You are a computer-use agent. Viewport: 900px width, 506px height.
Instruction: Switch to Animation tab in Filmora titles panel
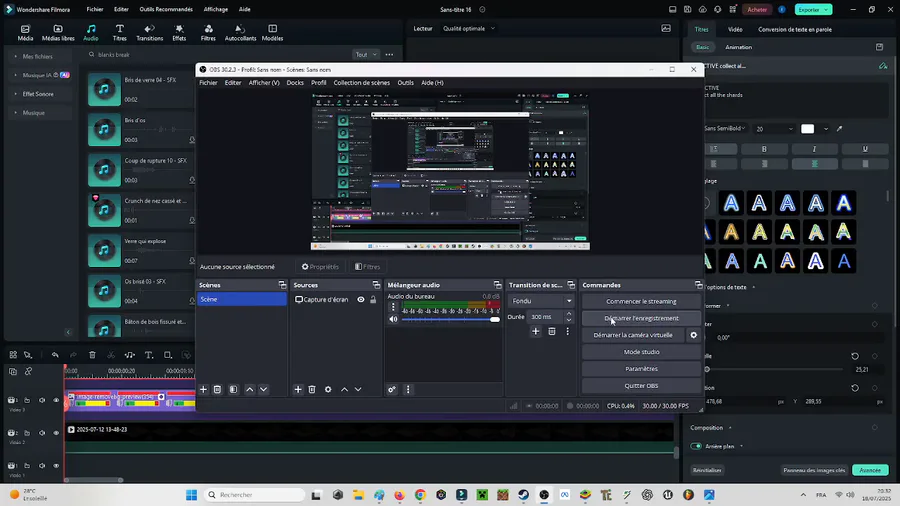pos(738,47)
